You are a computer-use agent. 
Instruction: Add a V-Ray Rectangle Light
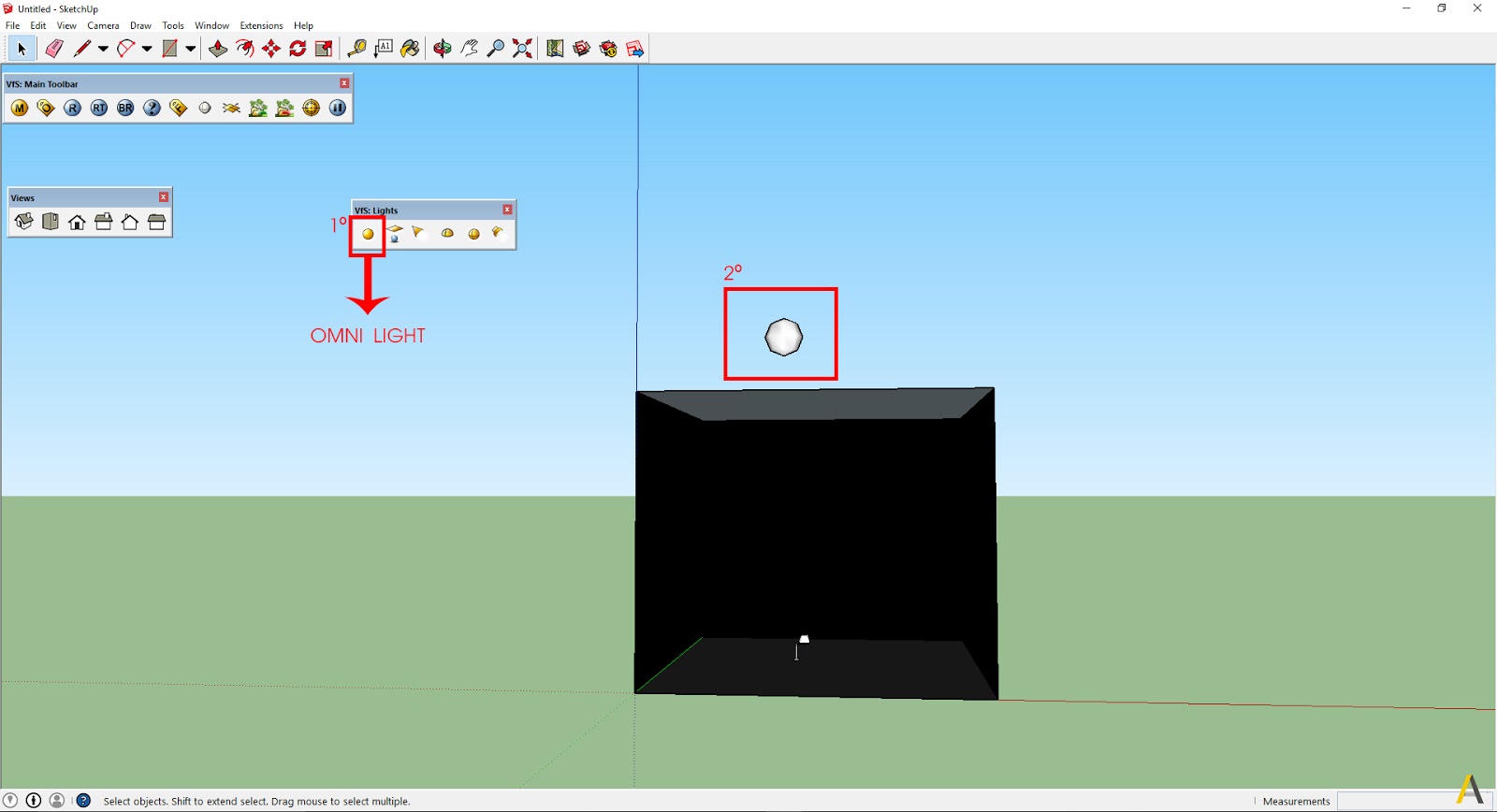[x=395, y=234]
